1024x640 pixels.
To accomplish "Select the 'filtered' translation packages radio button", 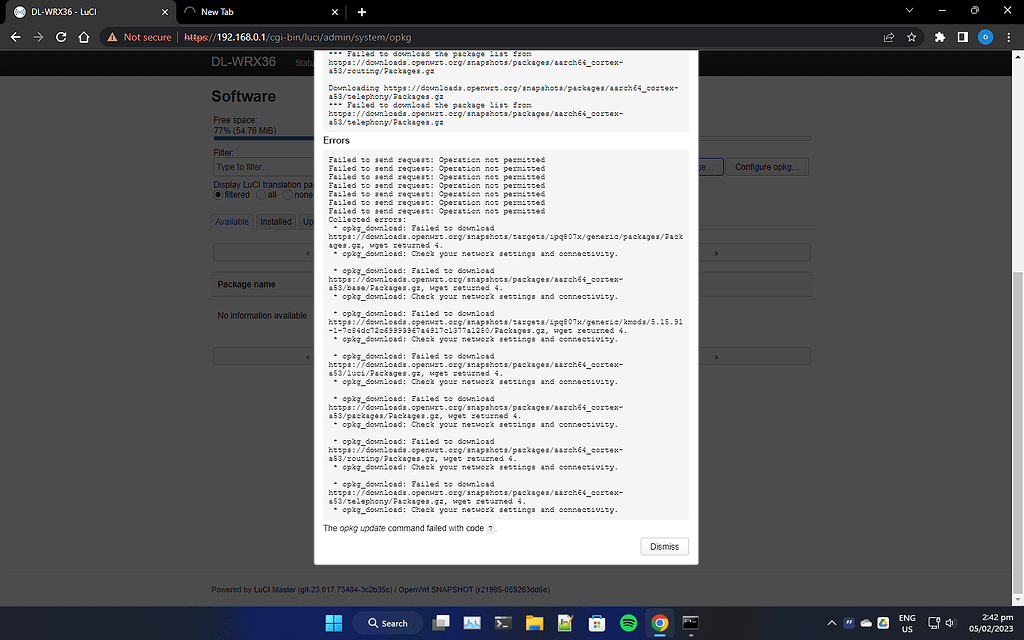I will click(219, 195).
